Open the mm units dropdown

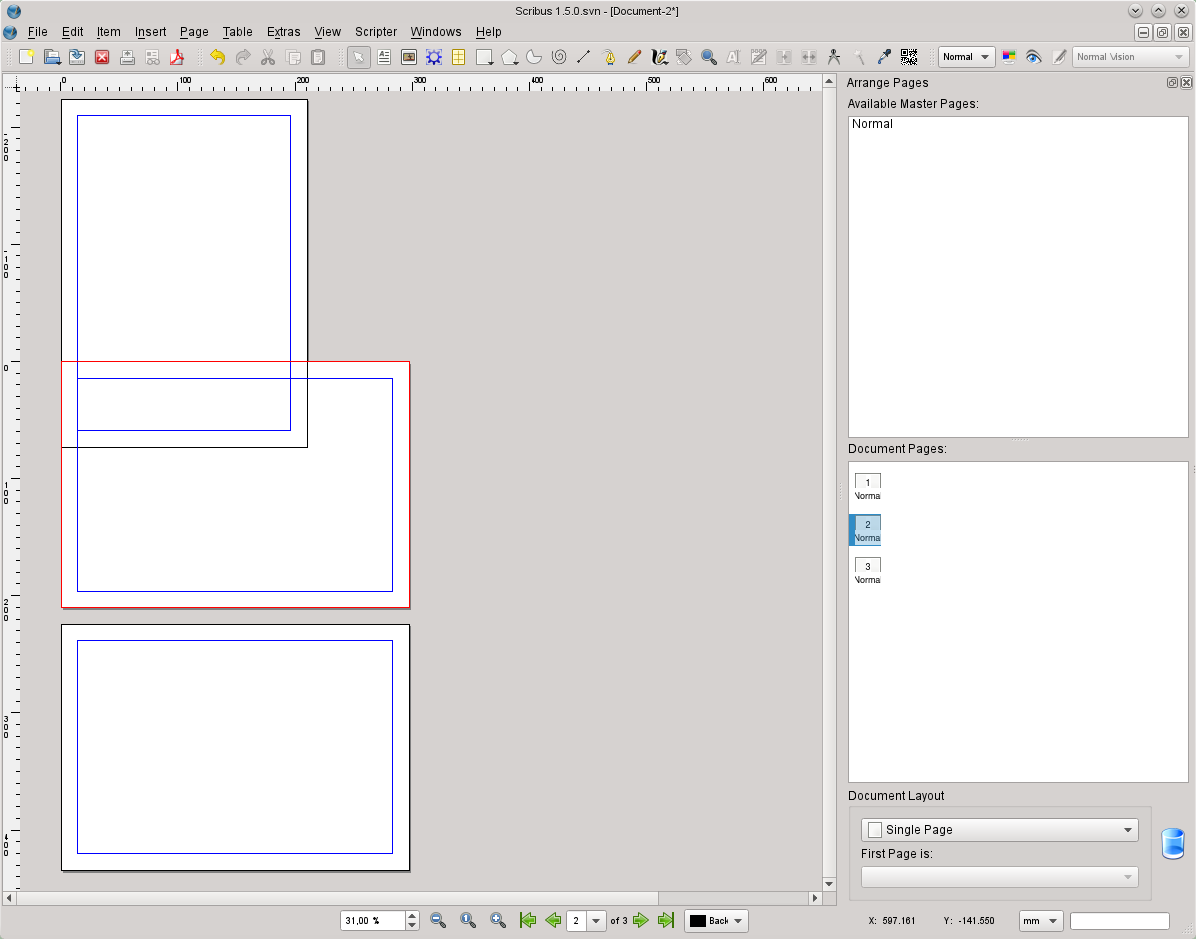pyautogui.click(x=1040, y=921)
